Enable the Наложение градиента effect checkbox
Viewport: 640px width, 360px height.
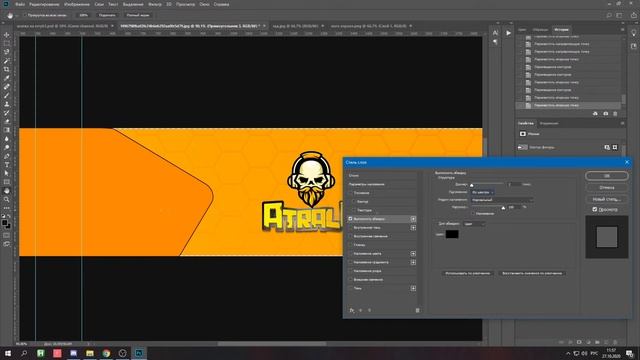(x=350, y=262)
